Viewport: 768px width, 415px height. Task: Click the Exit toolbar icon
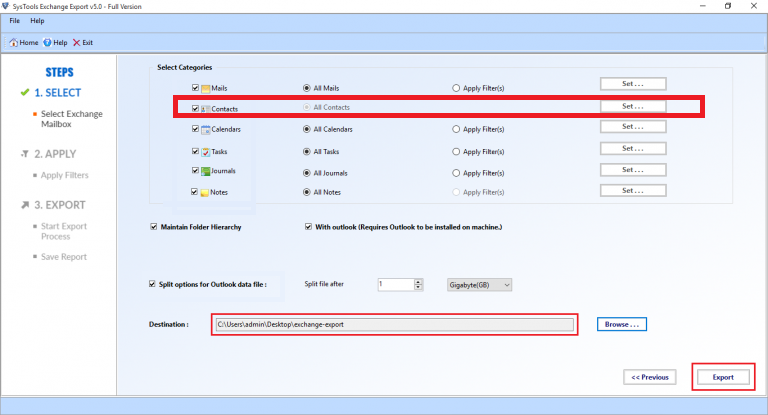[x=76, y=43]
